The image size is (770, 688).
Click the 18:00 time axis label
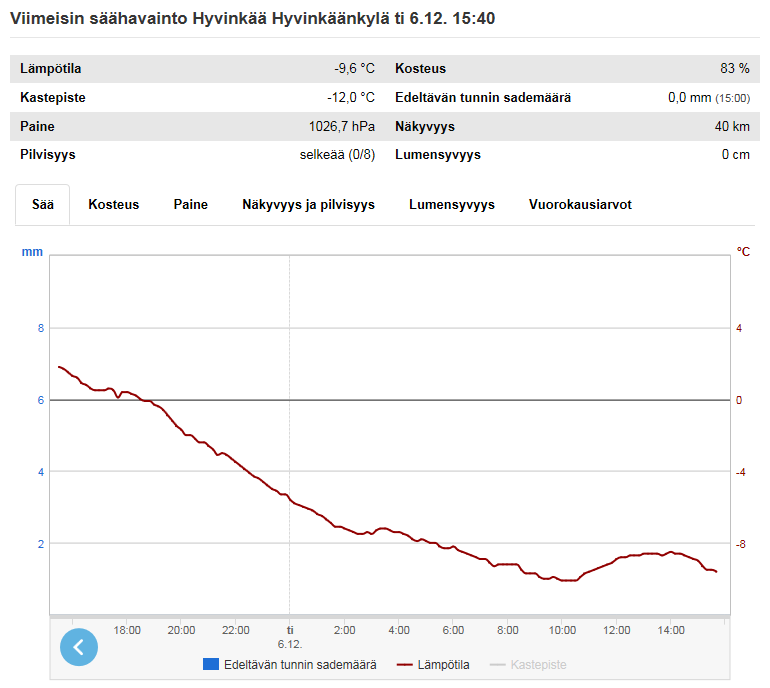pyautogui.click(x=127, y=630)
